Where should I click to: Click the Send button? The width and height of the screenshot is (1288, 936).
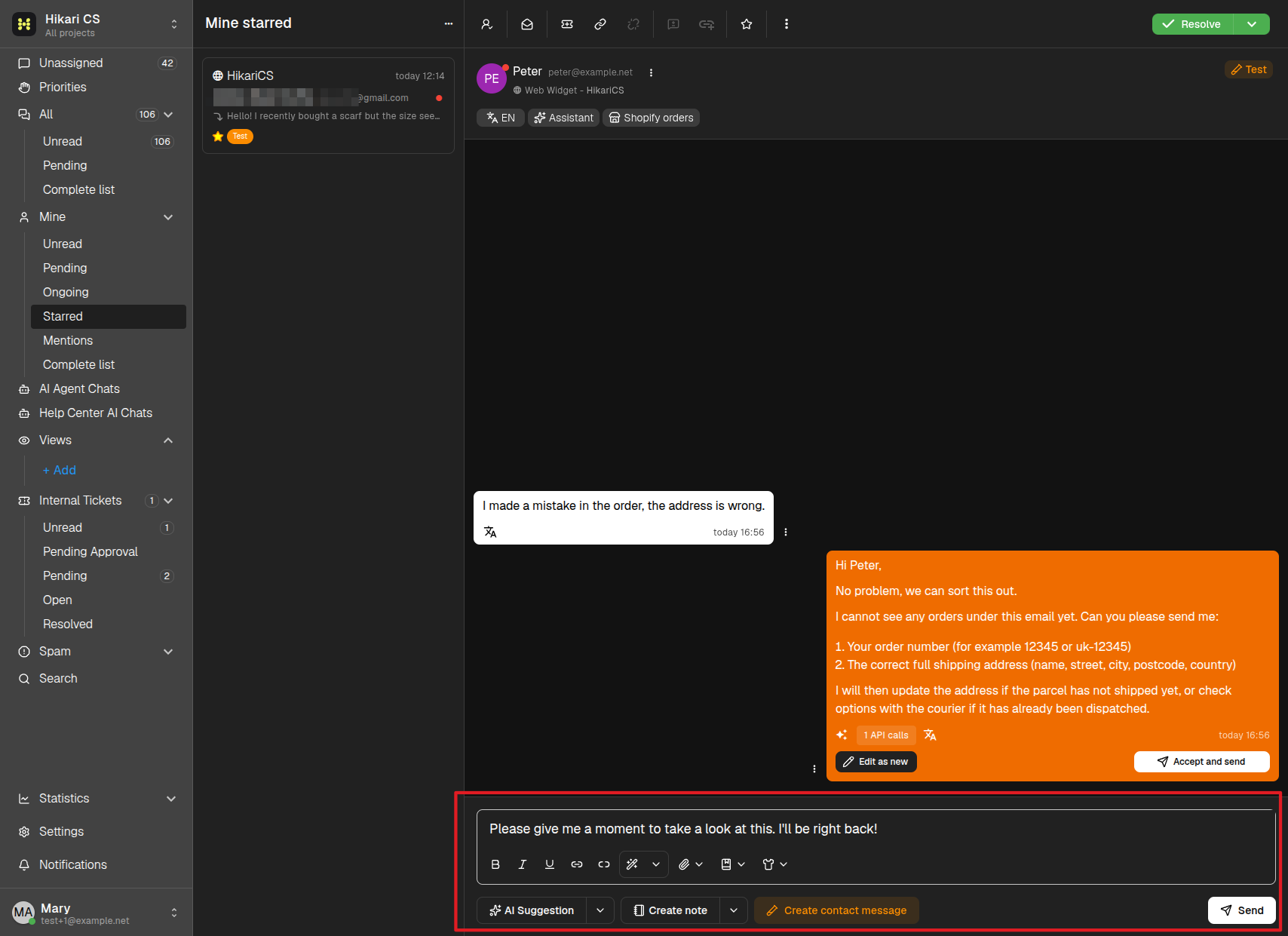(1242, 910)
